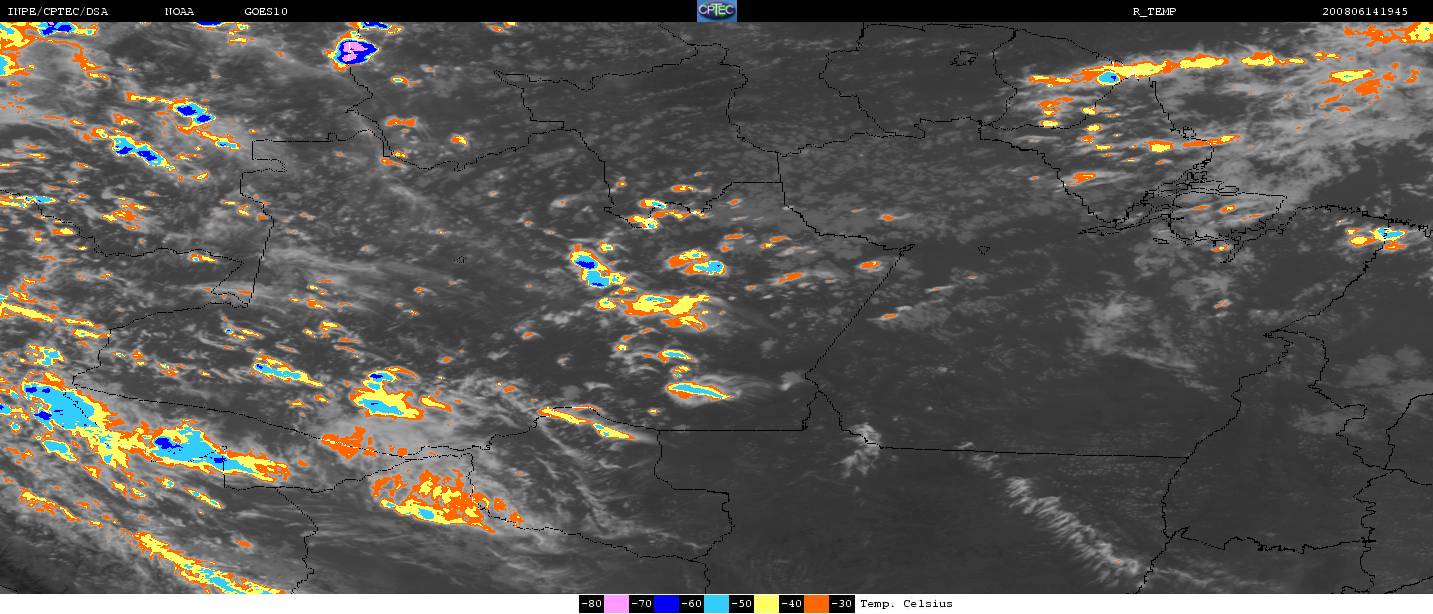The image size is (1433, 614).
Task: Click the NOAA label in header
Action: (180, 11)
